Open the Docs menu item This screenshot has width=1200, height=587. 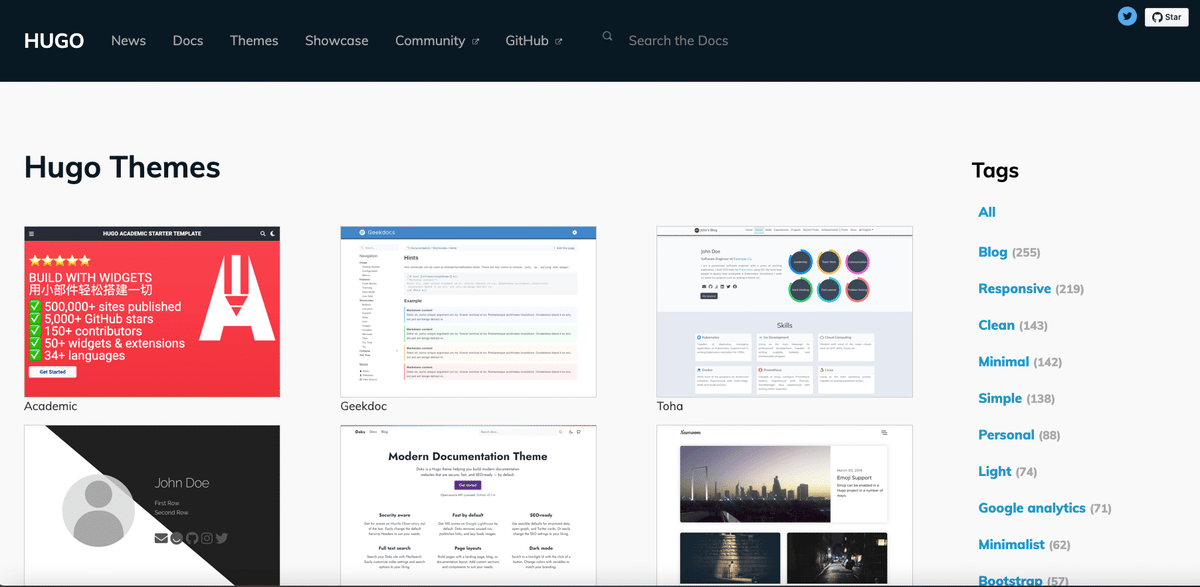point(187,41)
